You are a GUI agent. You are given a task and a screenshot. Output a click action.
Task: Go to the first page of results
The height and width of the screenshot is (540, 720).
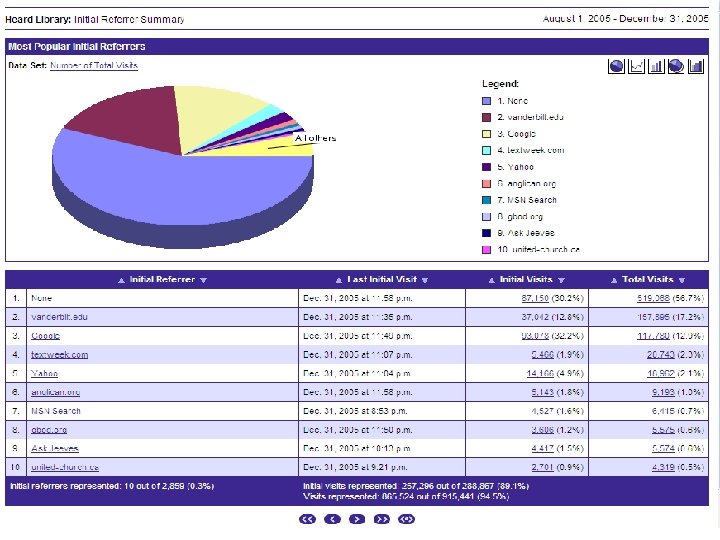[x=307, y=519]
